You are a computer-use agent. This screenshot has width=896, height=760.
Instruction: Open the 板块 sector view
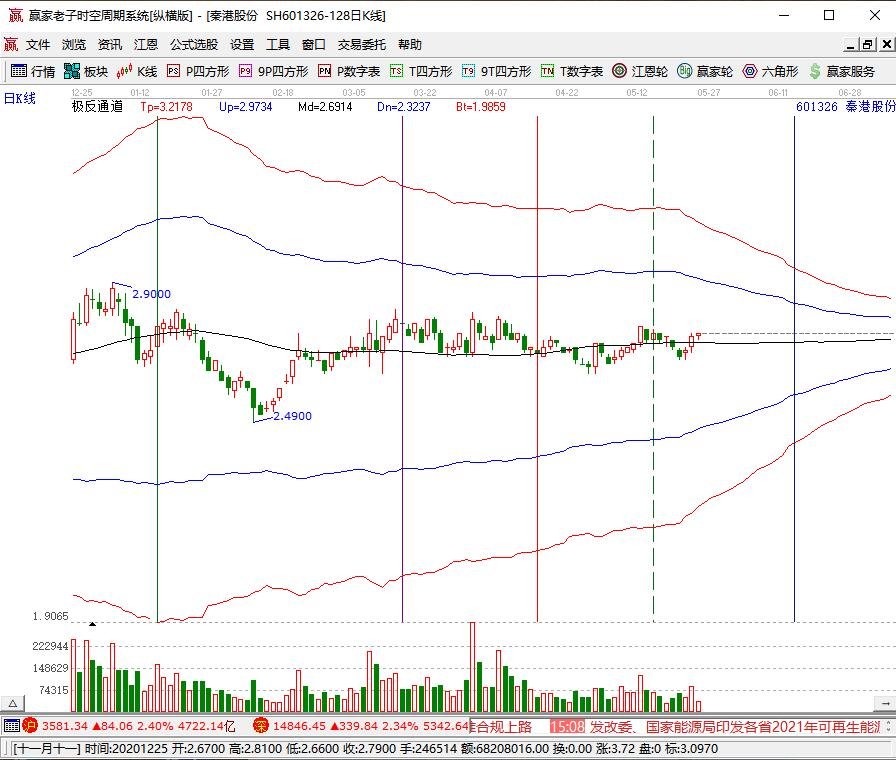pos(86,71)
